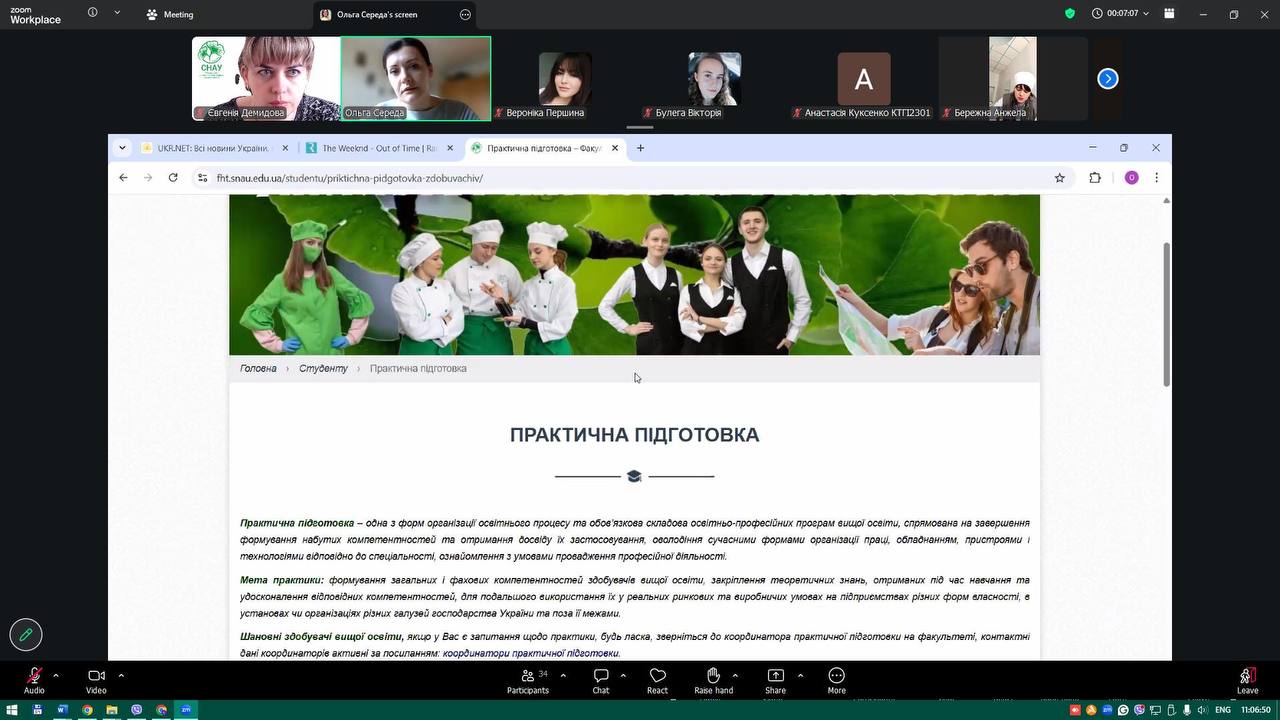Open the координатори практичної підготовки link
Viewport: 1280px width, 720px height.
[x=531, y=654]
